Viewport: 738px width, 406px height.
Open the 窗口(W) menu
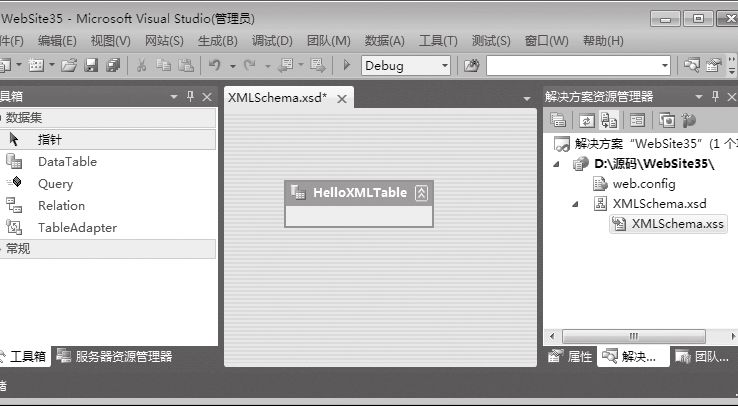(546, 41)
